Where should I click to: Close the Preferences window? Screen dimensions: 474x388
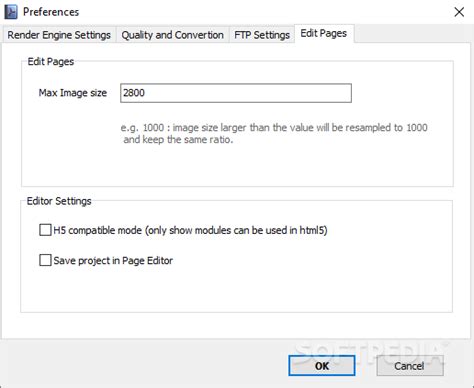[459, 12]
